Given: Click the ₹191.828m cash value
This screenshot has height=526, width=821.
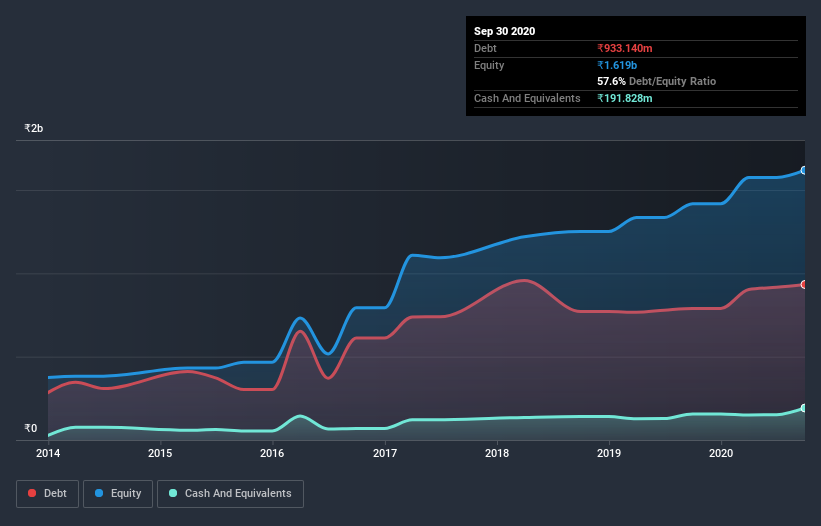Looking at the screenshot, I should [625, 98].
